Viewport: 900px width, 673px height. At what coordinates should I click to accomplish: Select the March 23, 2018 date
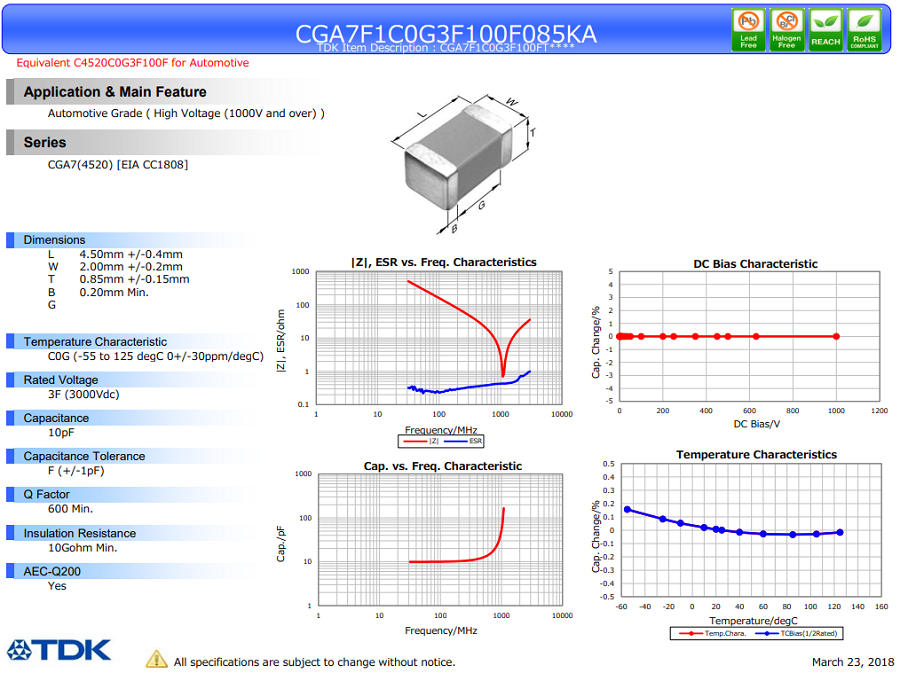[853, 662]
